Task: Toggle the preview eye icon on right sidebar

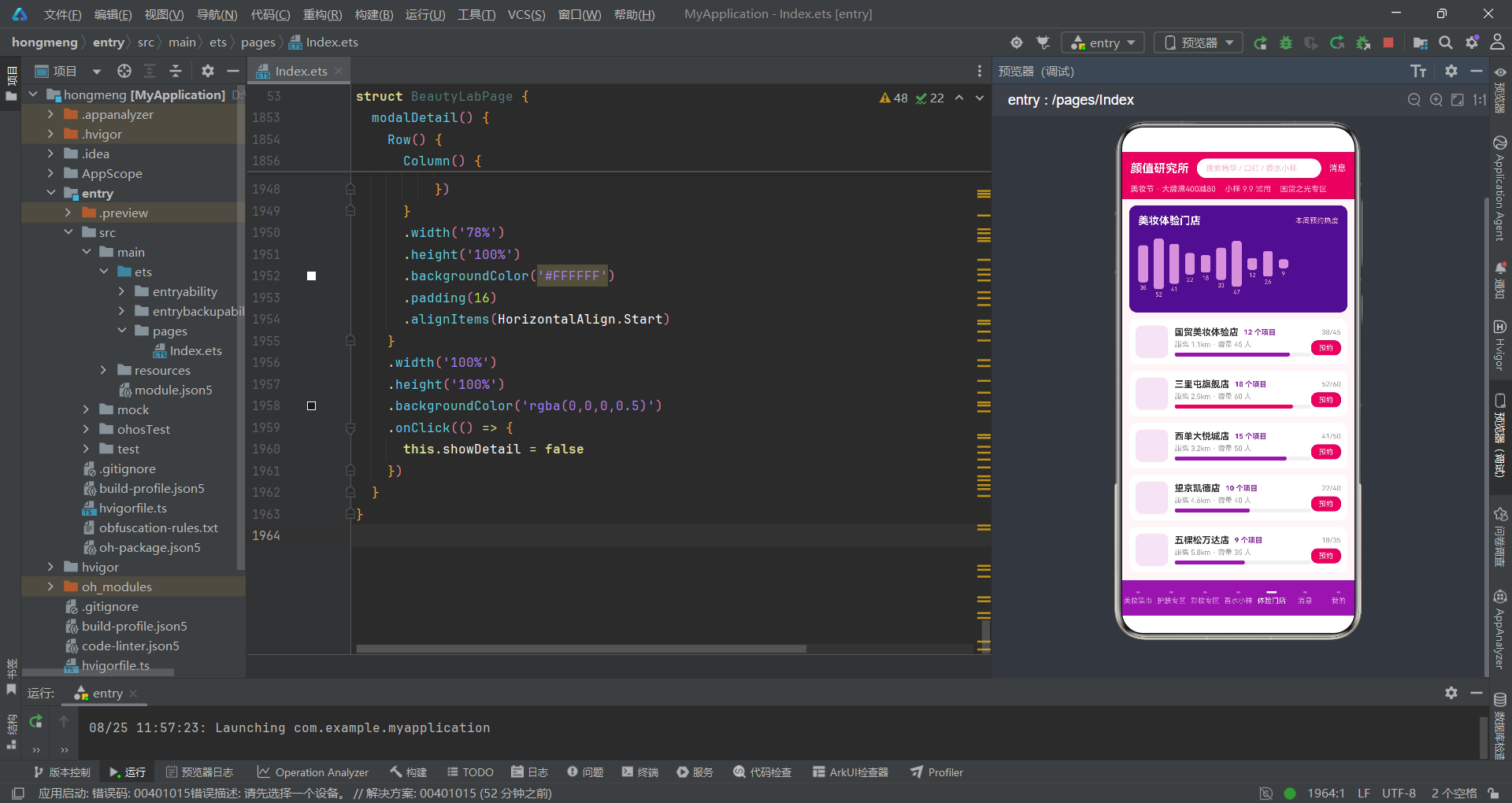Action: tap(1500, 72)
